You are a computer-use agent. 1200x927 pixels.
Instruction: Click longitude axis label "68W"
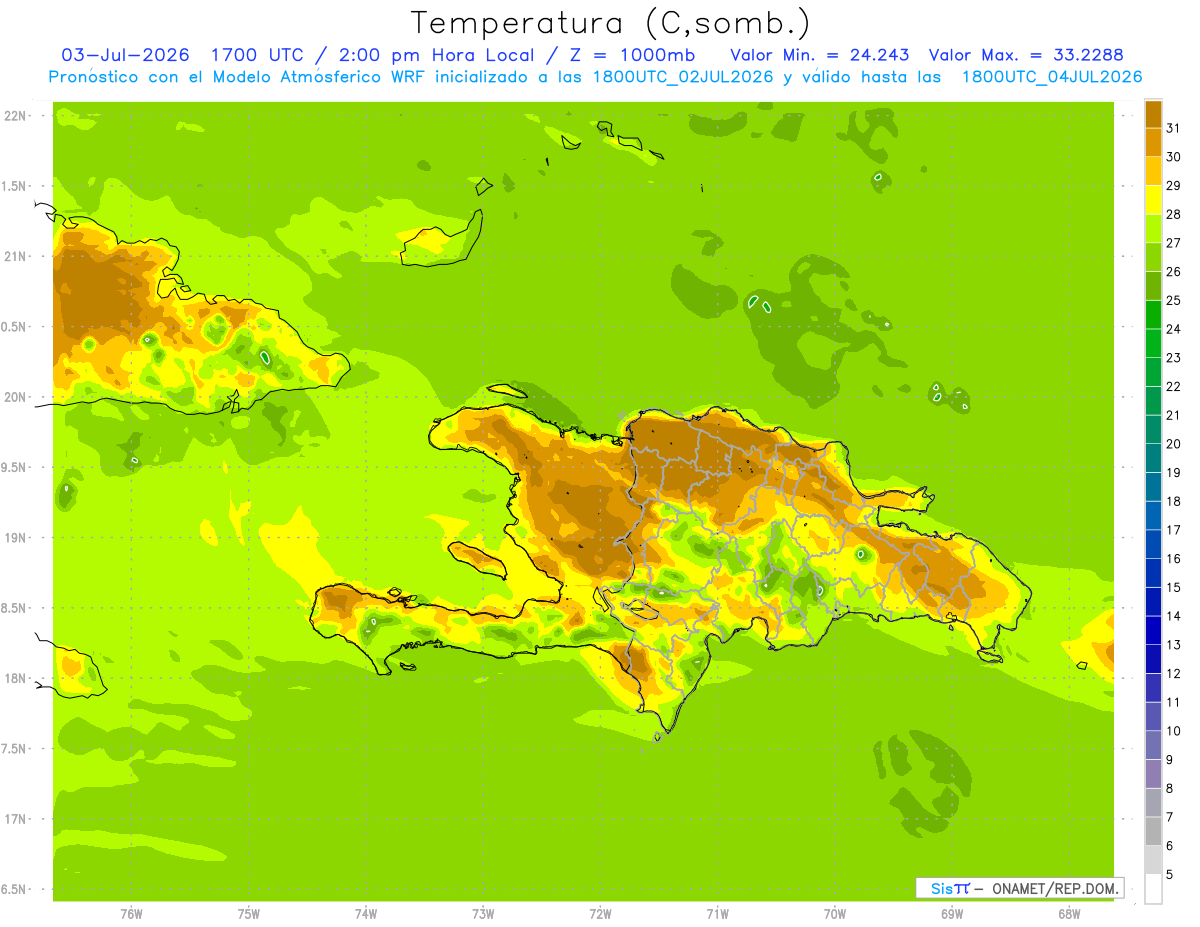1069,914
